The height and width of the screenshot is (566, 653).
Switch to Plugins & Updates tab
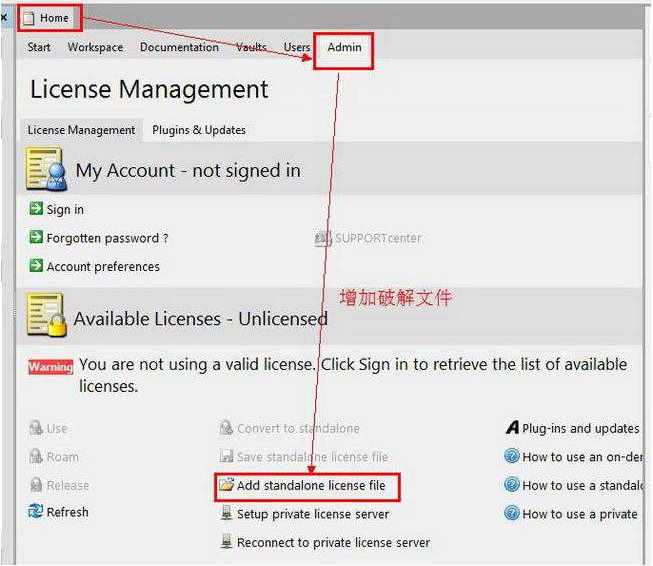pos(199,130)
